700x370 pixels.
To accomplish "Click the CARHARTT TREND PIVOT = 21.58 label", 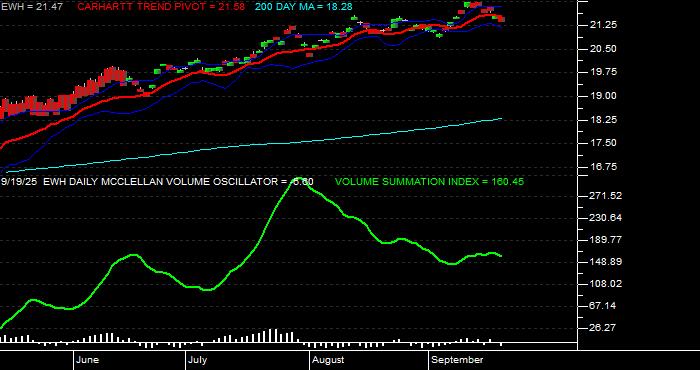I will [x=161, y=7].
